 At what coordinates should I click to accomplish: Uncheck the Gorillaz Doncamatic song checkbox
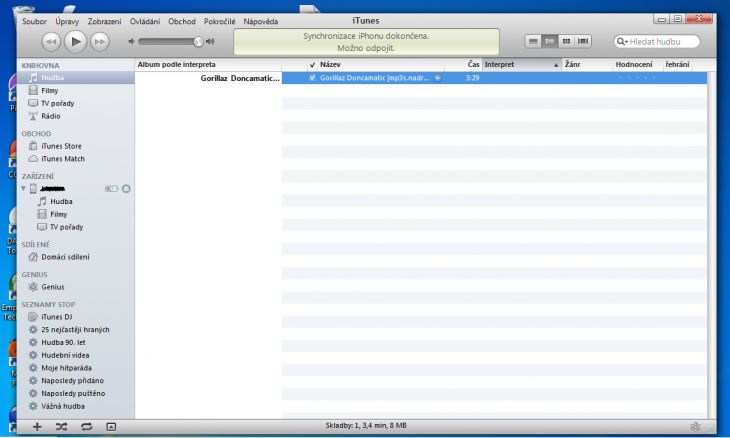coord(312,78)
